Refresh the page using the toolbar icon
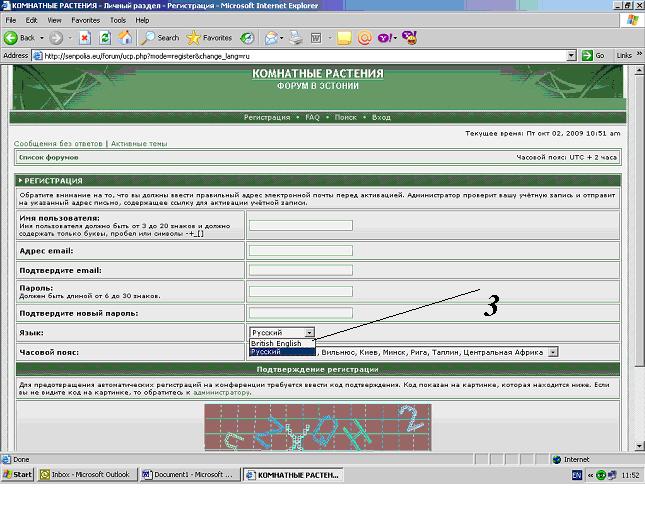The height and width of the screenshot is (513, 645). click(x=105, y=38)
